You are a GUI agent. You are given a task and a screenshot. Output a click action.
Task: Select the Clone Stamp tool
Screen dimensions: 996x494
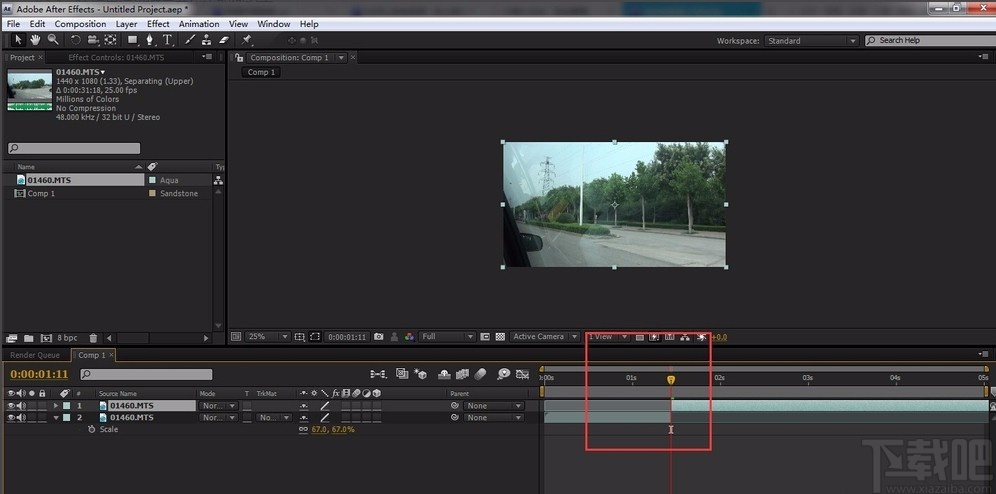[x=206, y=39]
